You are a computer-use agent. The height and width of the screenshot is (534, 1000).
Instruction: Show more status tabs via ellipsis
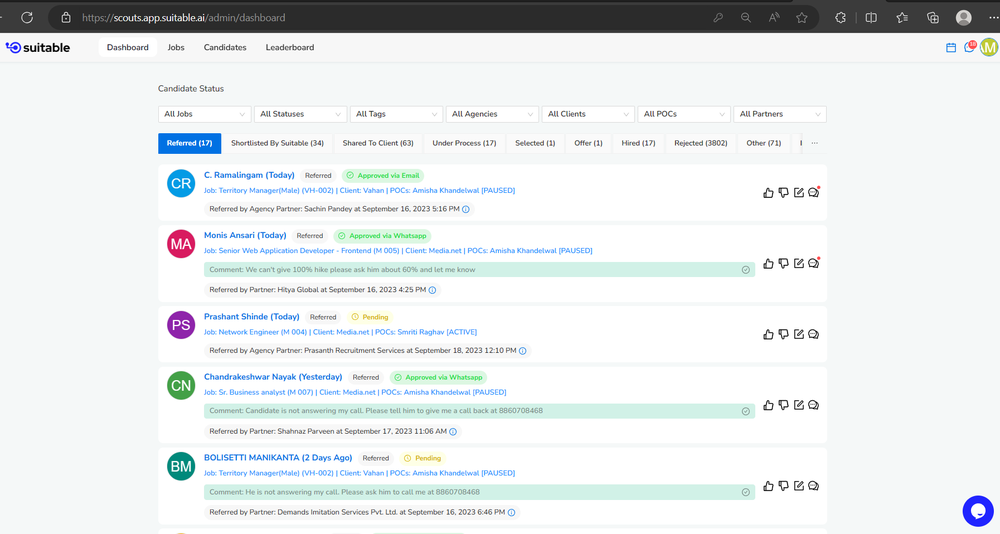(x=814, y=144)
